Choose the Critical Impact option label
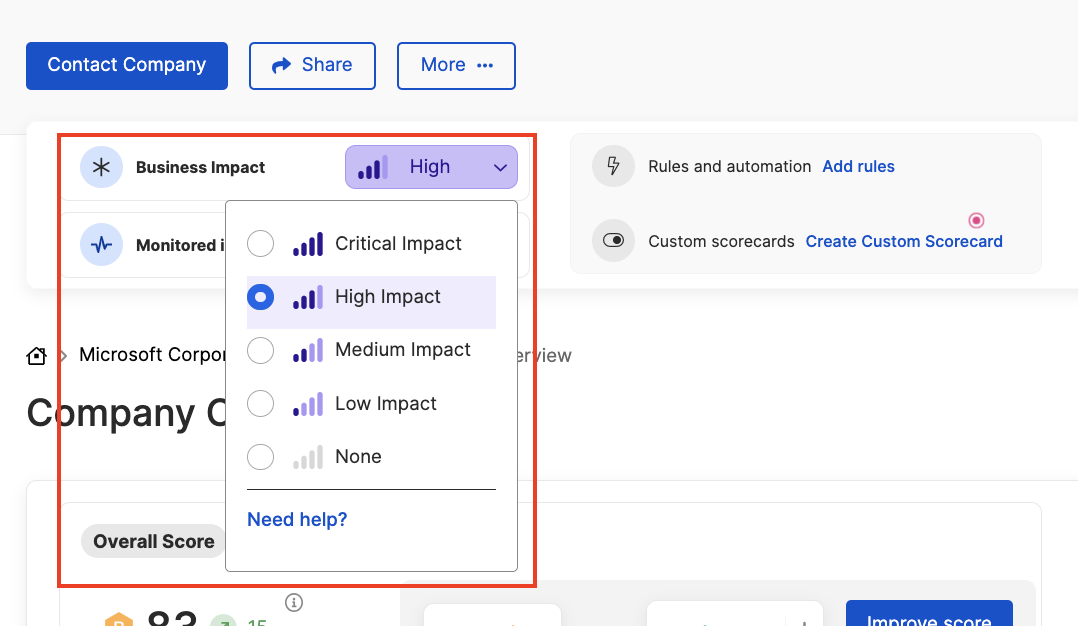The width and height of the screenshot is (1078, 626). click(x=398, y=243)
